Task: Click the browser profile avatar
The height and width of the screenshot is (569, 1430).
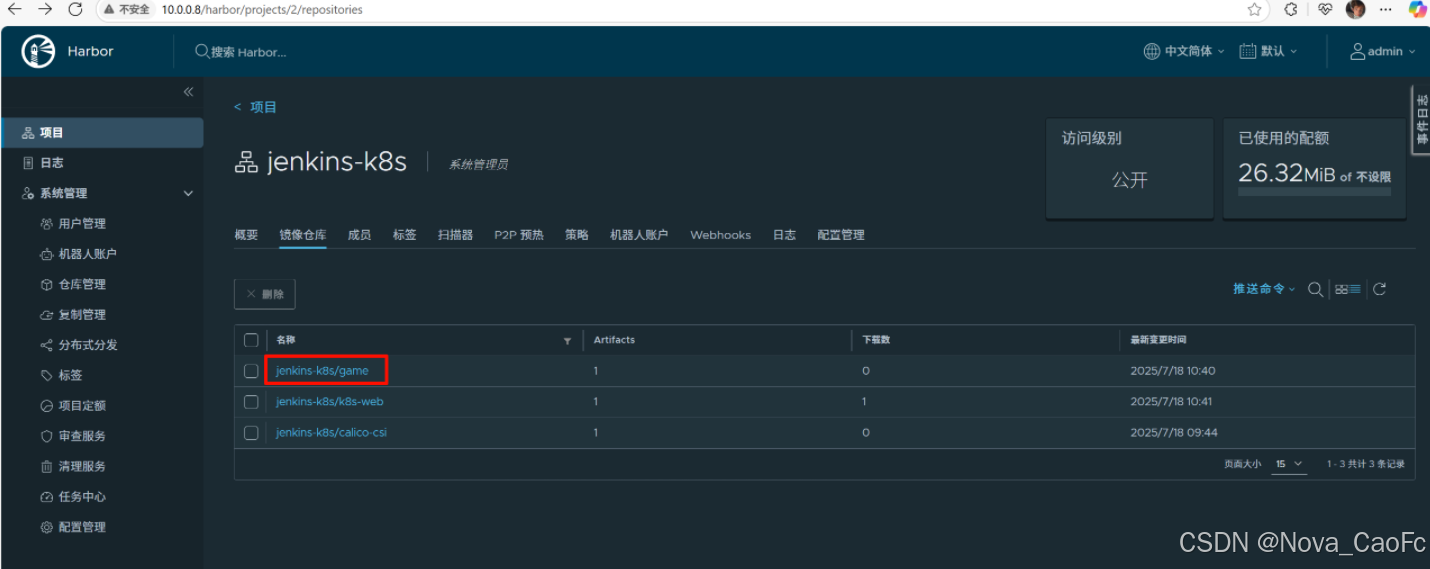Action: click(x=1356, y=9)
